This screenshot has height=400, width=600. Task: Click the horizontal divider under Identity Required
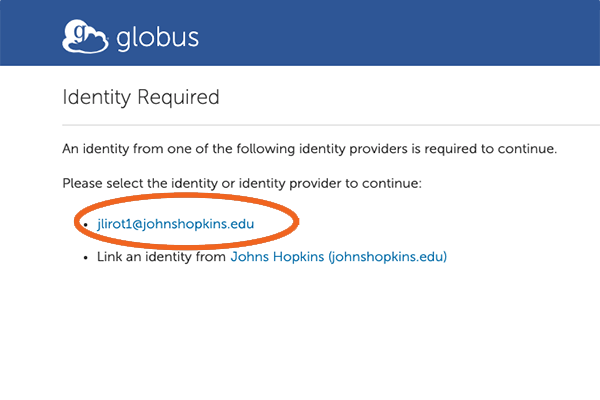pos(331,125)
